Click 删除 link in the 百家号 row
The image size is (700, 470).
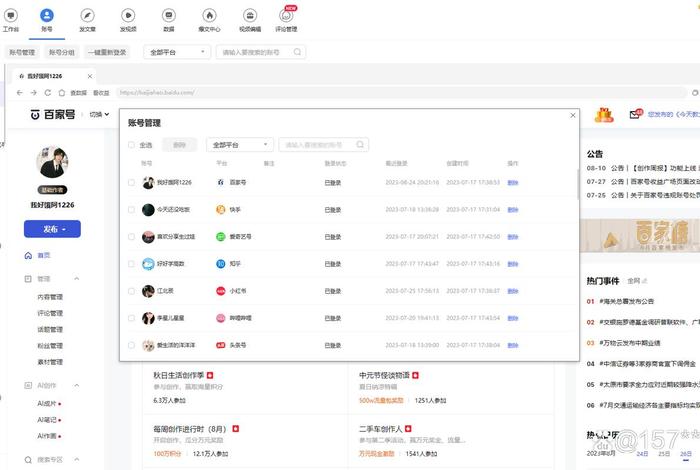point(512,182)
